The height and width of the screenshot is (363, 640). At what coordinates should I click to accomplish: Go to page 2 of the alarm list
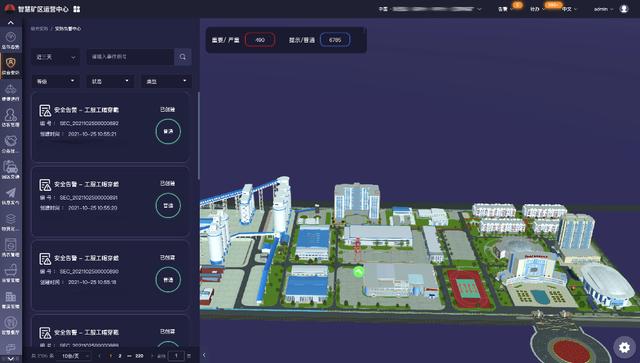[x=120, y=356]
